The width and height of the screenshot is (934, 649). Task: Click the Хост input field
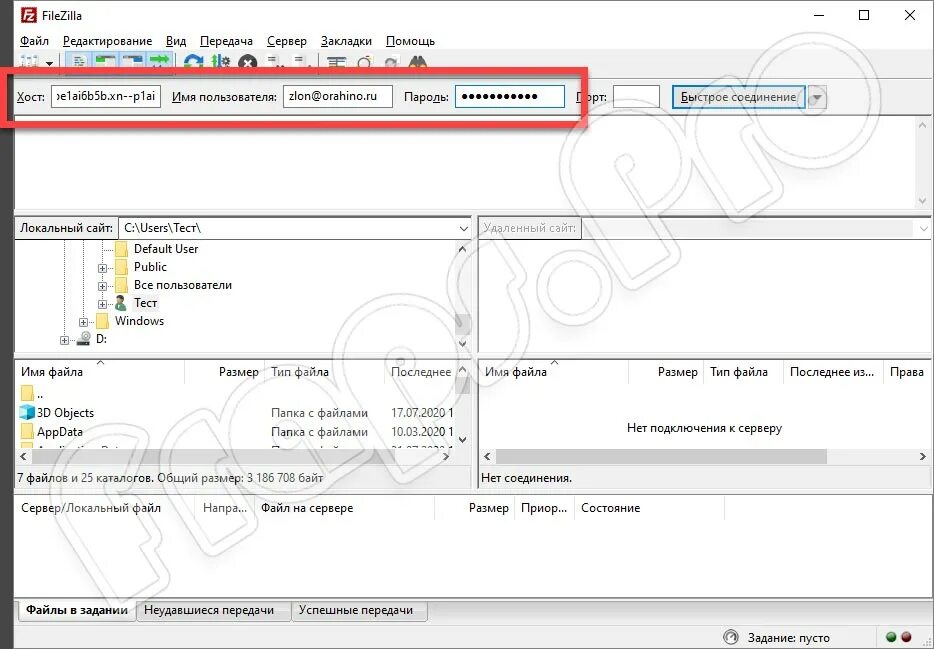tap(106, 96)
